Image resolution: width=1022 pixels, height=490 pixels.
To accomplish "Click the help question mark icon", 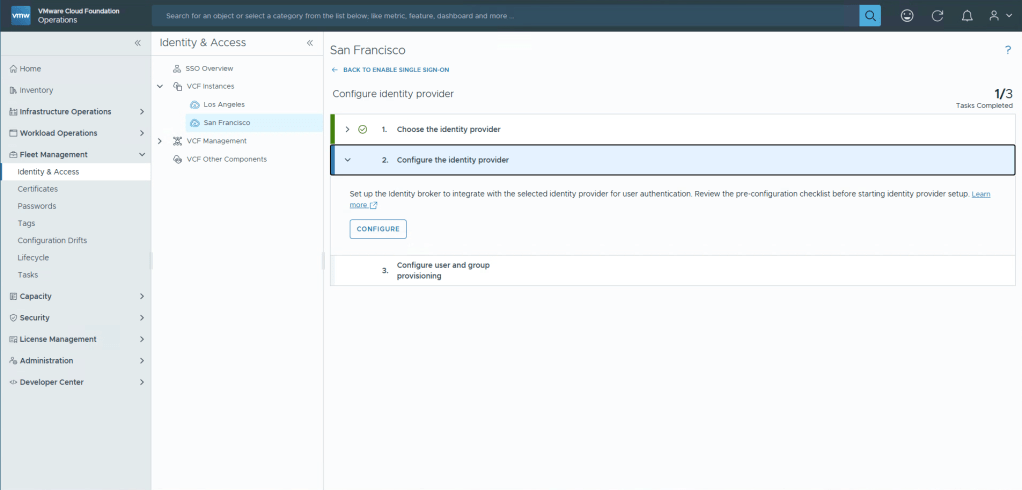I will 1007,50.
